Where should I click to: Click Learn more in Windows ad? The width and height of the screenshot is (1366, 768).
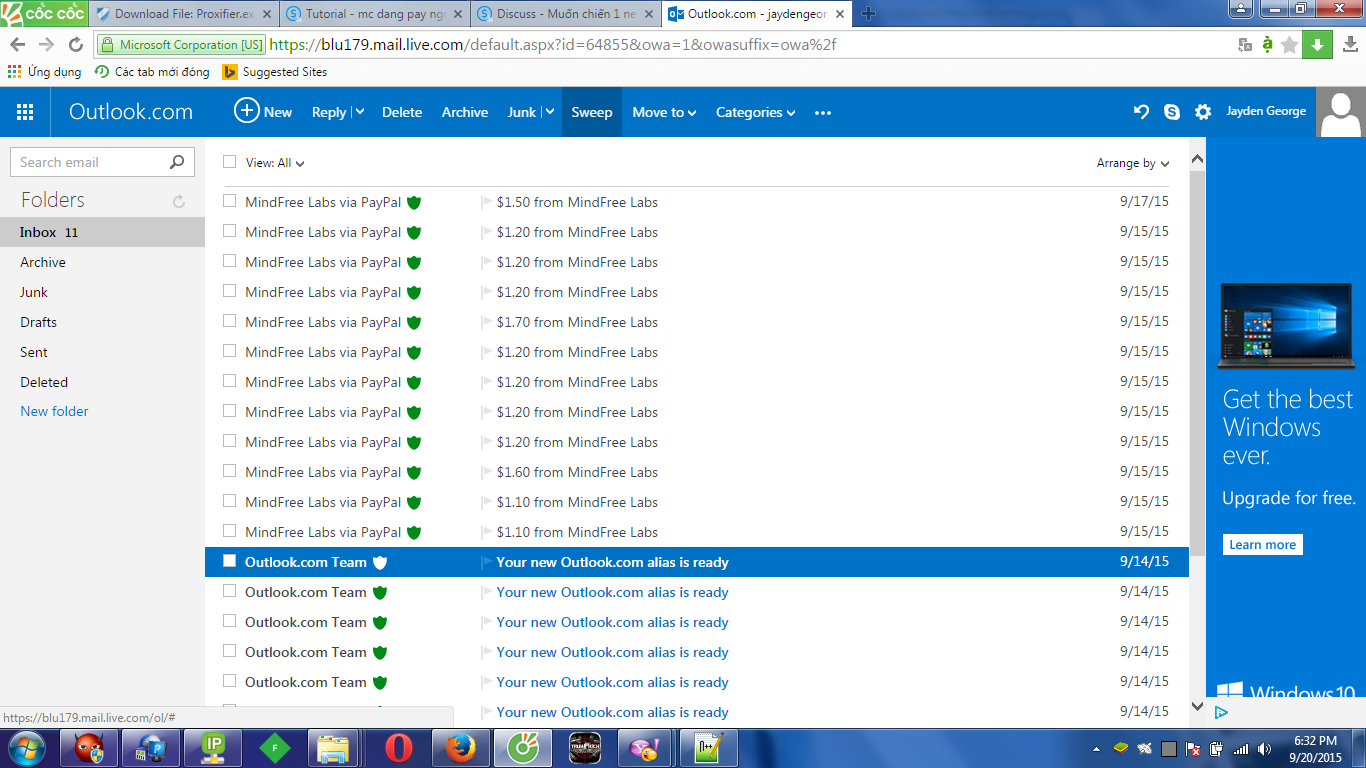[1262, 545]
